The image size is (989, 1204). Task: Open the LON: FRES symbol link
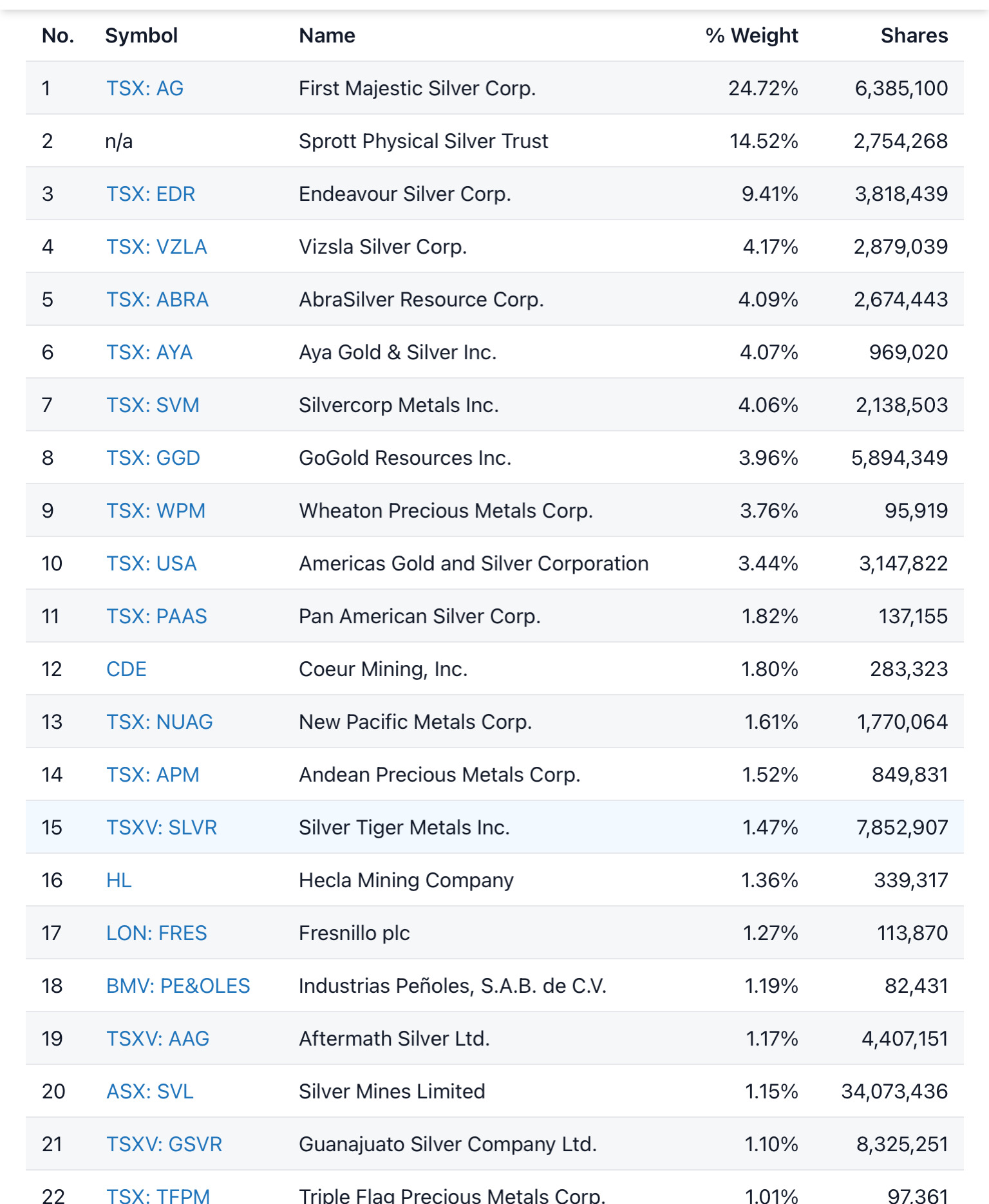point(156,933)
